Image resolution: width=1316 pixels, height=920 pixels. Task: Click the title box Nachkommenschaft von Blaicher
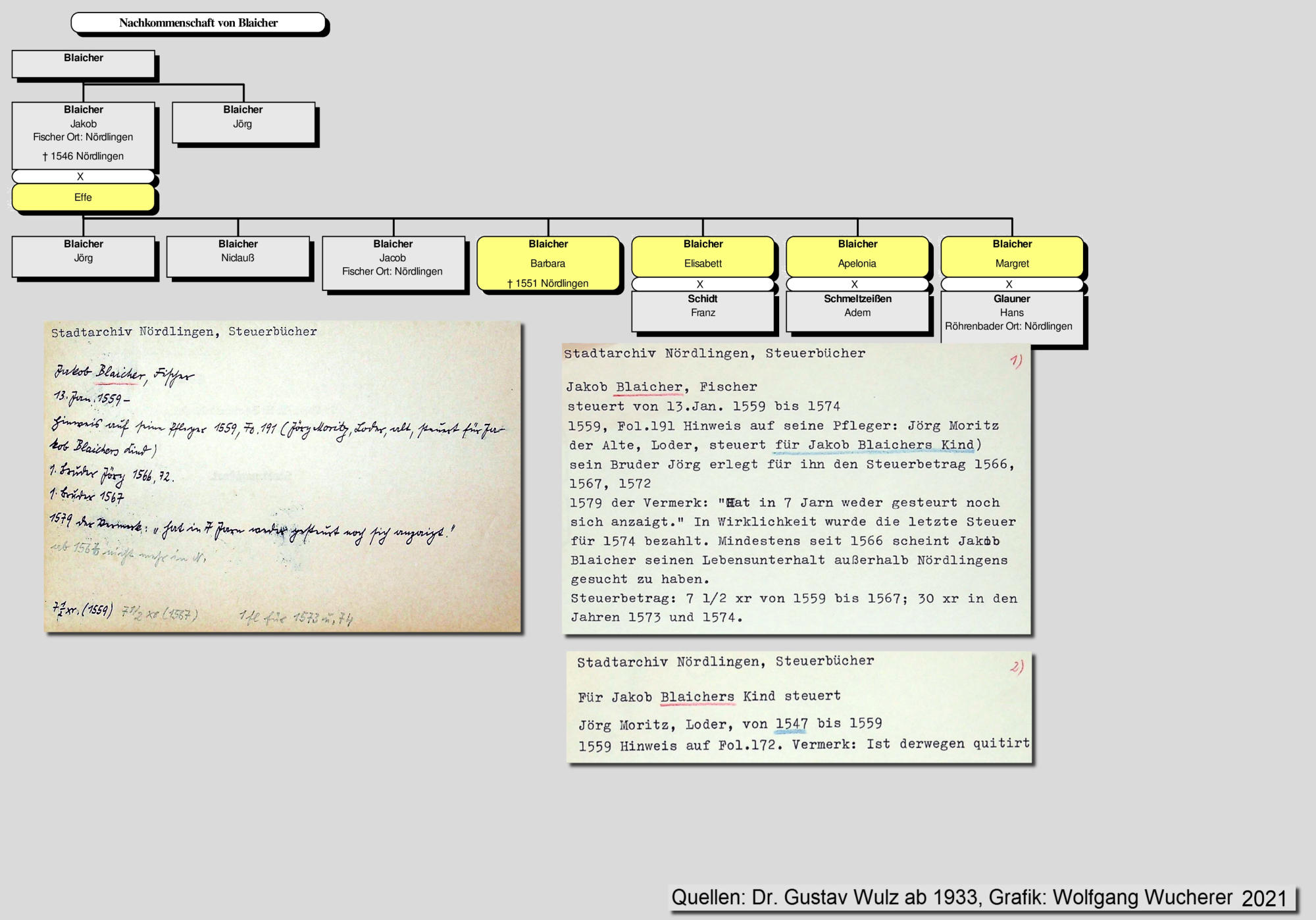tap(198, 23)
